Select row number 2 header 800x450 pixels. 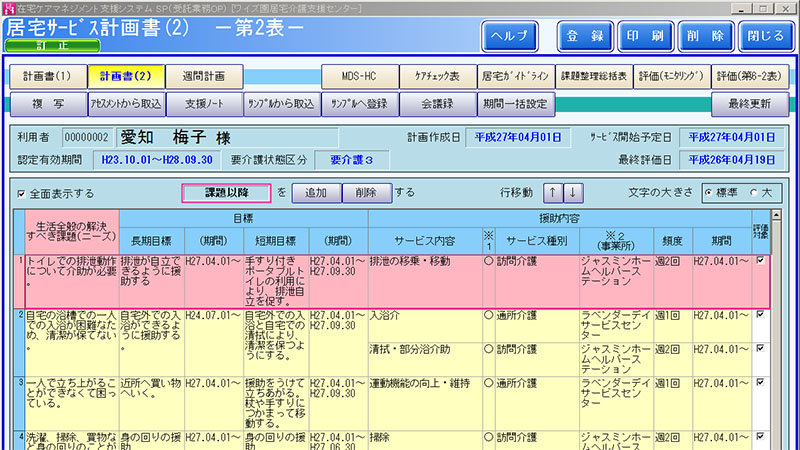[x=19, y=343]
